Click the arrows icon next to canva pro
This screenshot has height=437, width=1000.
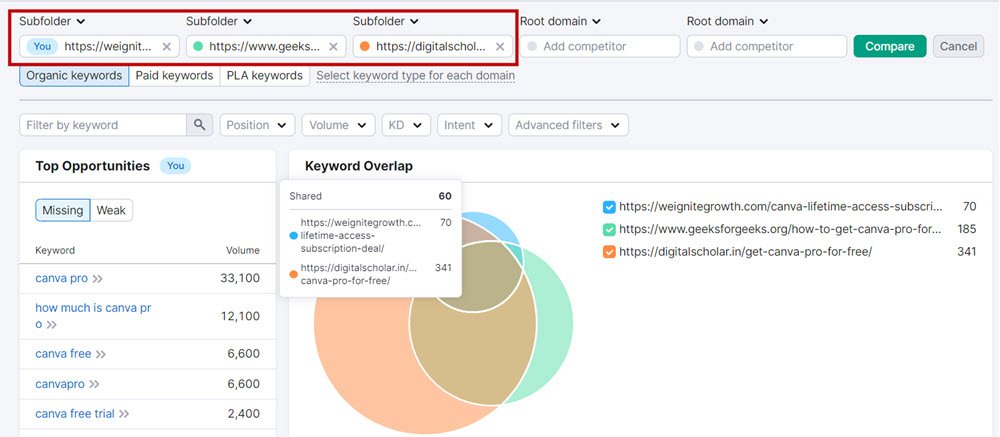coord(98,278)
